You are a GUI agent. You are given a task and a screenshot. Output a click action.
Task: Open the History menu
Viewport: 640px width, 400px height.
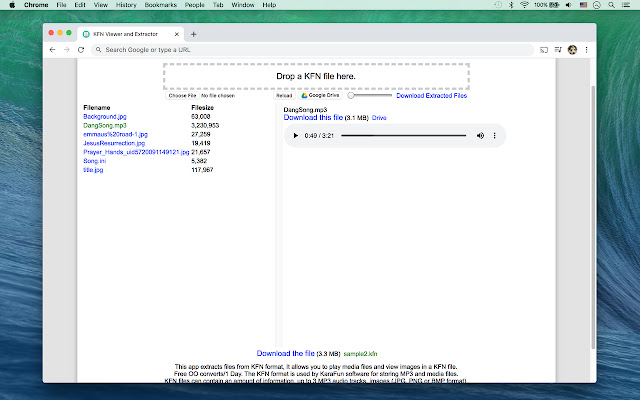coord(126,5)
